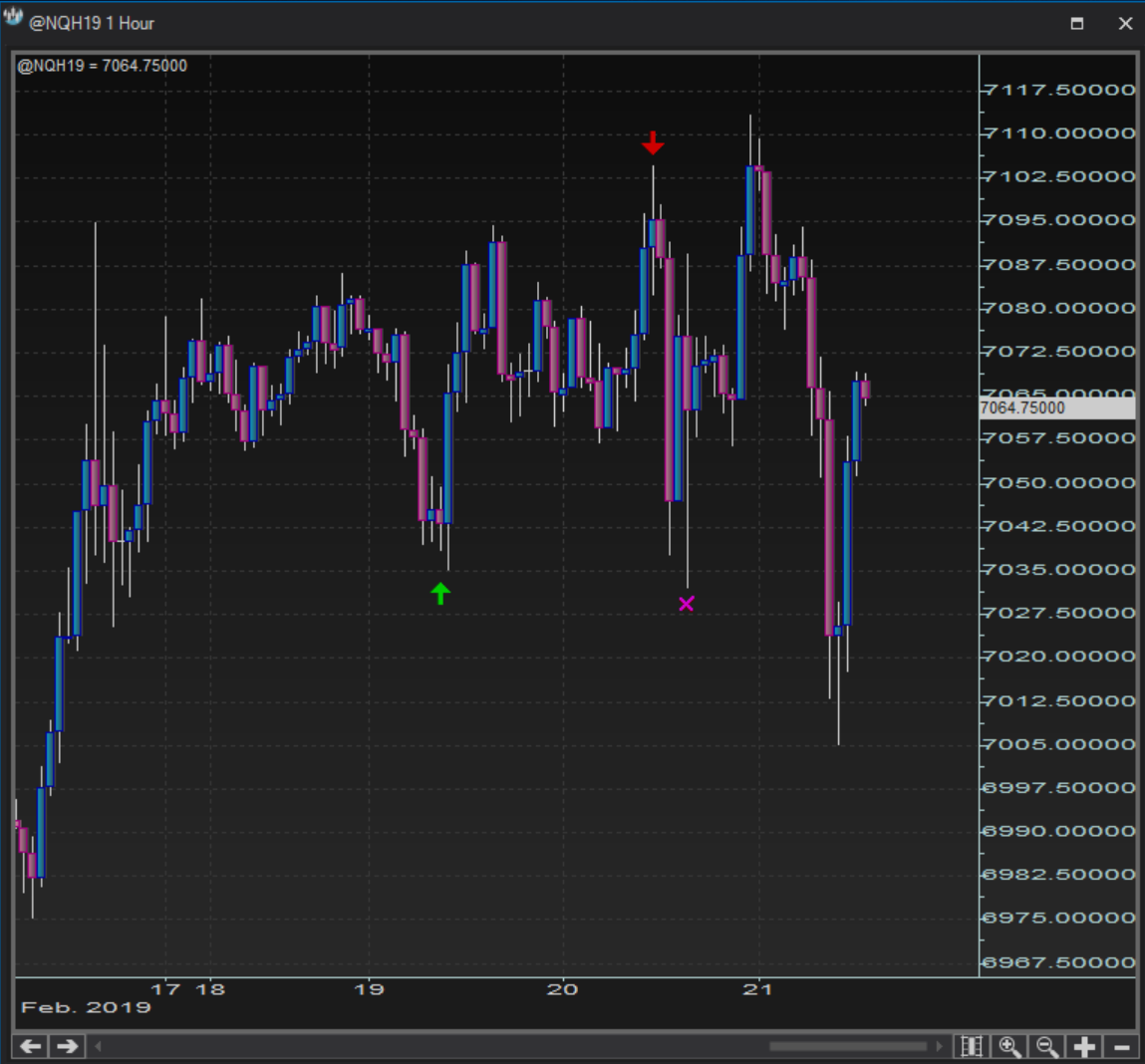Click the magnifier zoom in icon

[1009, 1046]
